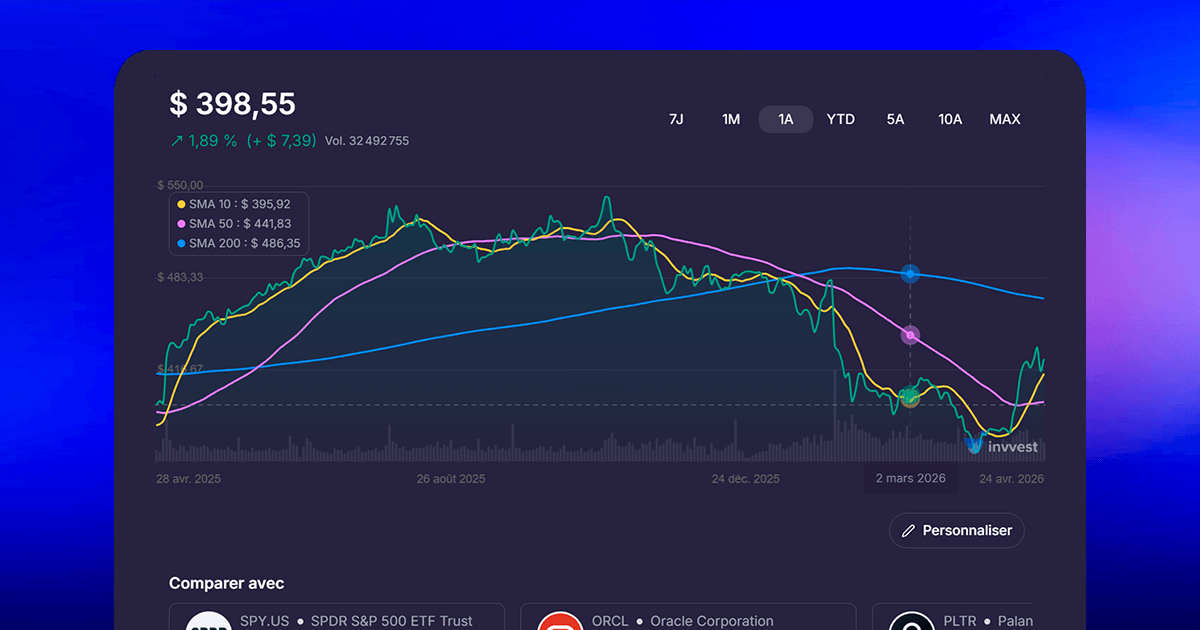Click the pink SMA 50 crosshair marker
The image size is (1200, 630).
[x=910, y=335]
